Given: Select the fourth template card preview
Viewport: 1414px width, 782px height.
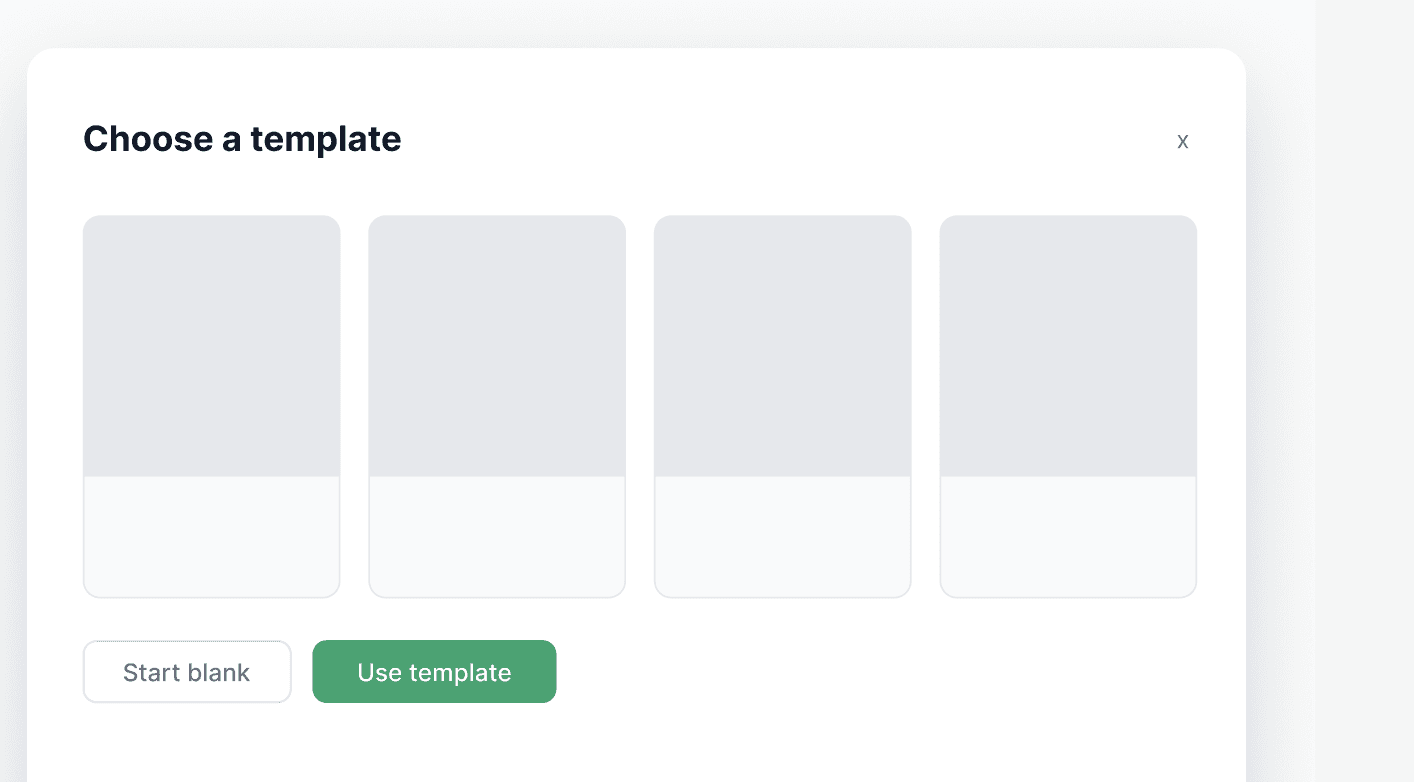Looking at the screenshot, I should 1068,346.
